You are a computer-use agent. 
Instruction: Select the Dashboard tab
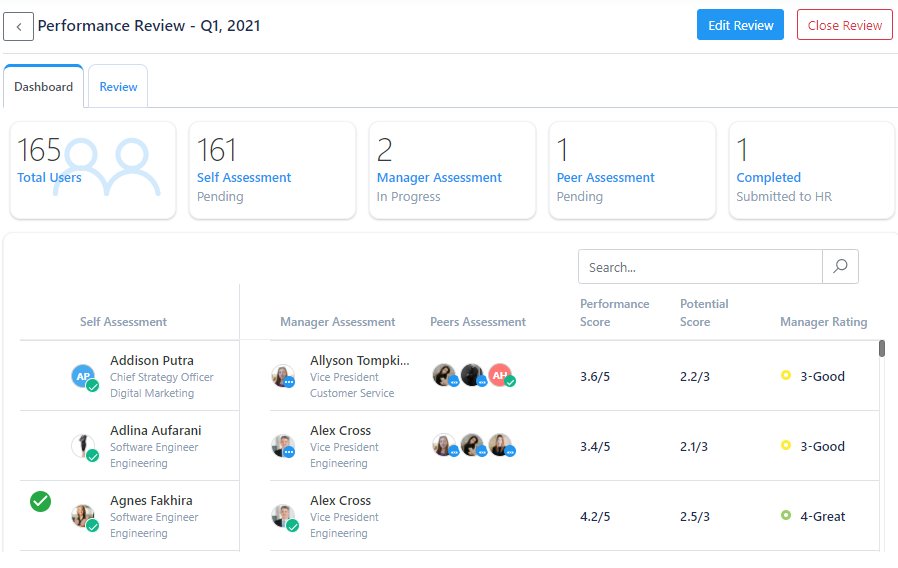coord(44,87)
